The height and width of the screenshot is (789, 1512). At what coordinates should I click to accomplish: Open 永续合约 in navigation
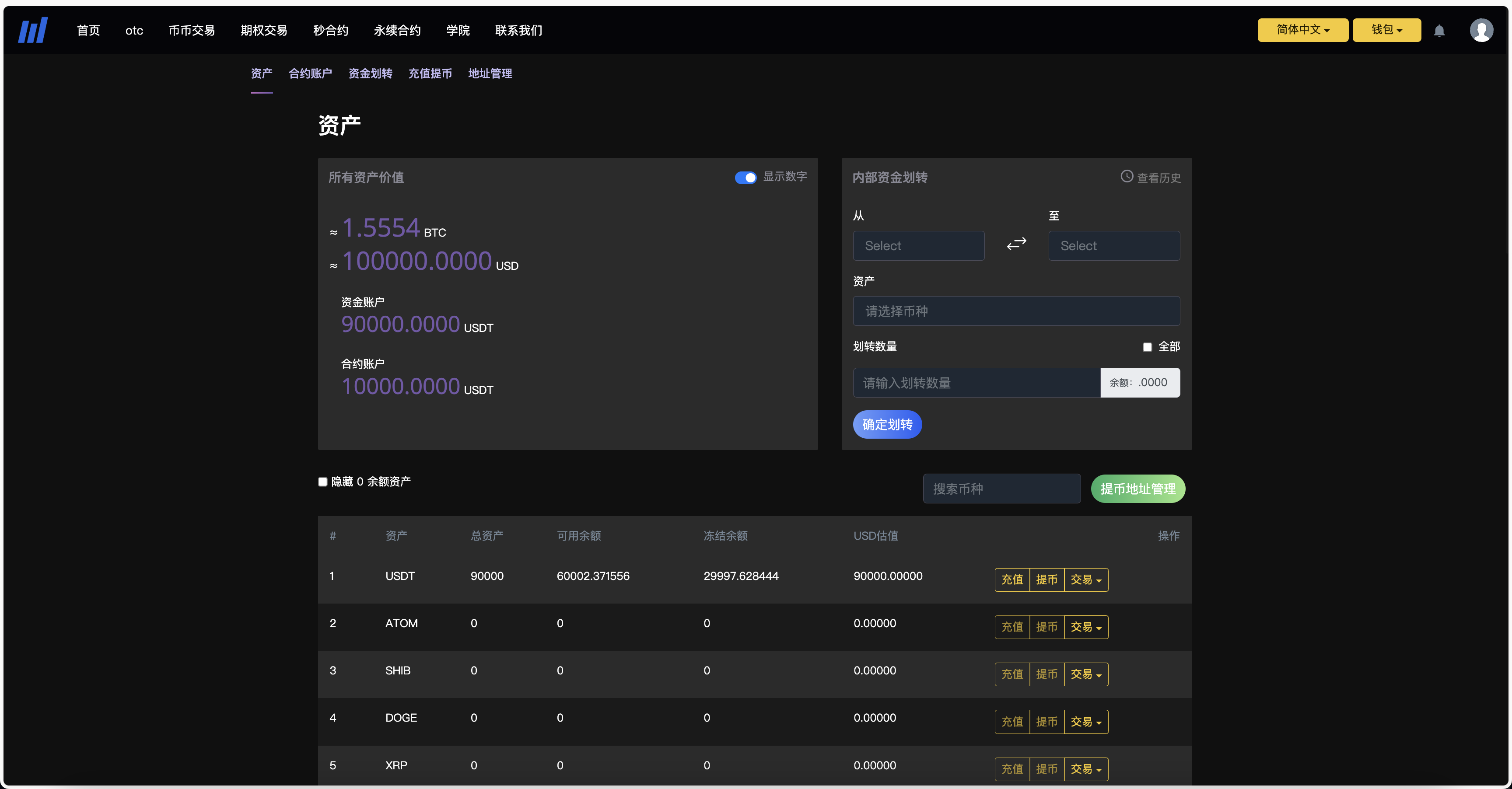397,31
